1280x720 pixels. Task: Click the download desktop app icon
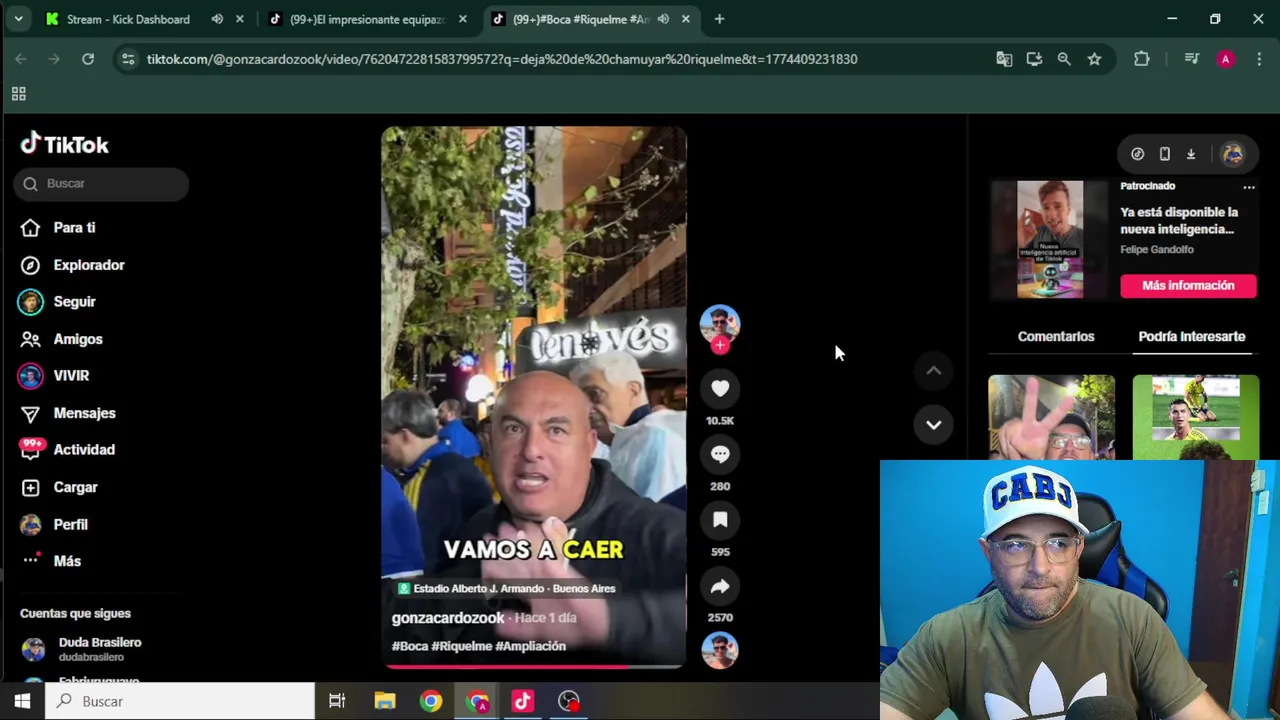click(1191, 154)
